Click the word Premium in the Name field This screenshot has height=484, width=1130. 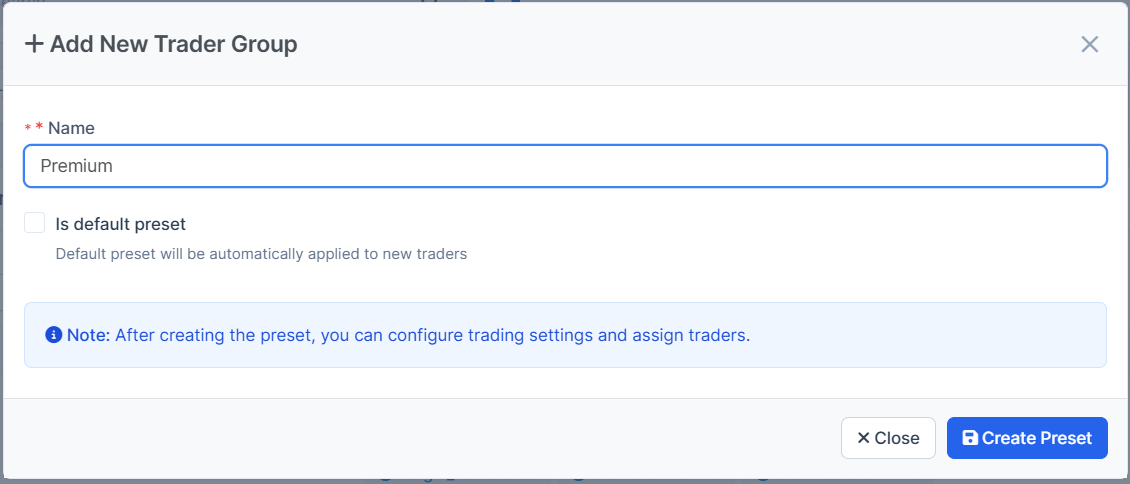[76, 166]
